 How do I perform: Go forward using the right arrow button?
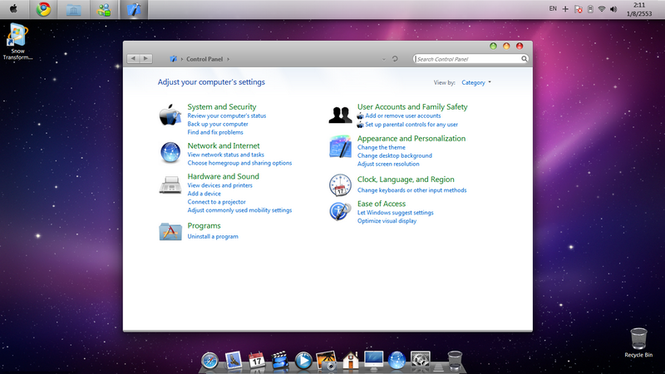[x=146, y=59]
